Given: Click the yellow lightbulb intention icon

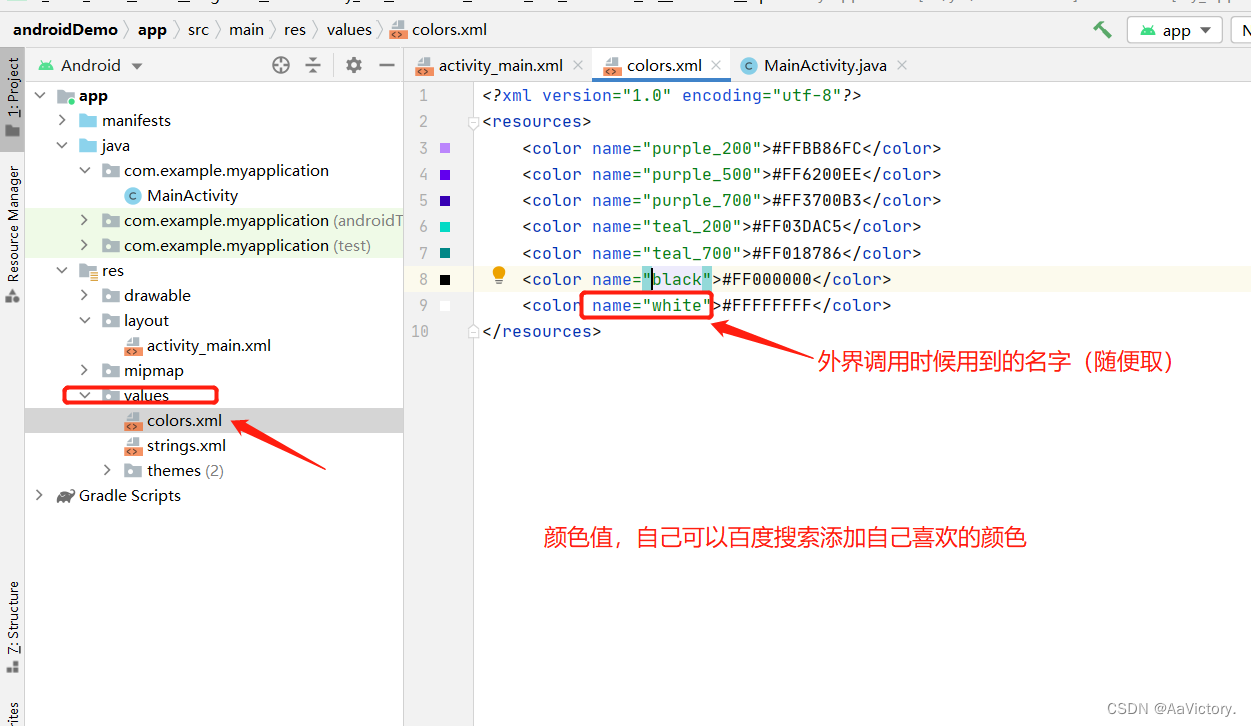Looking at the screenshot, I should (x=499, y=276).
